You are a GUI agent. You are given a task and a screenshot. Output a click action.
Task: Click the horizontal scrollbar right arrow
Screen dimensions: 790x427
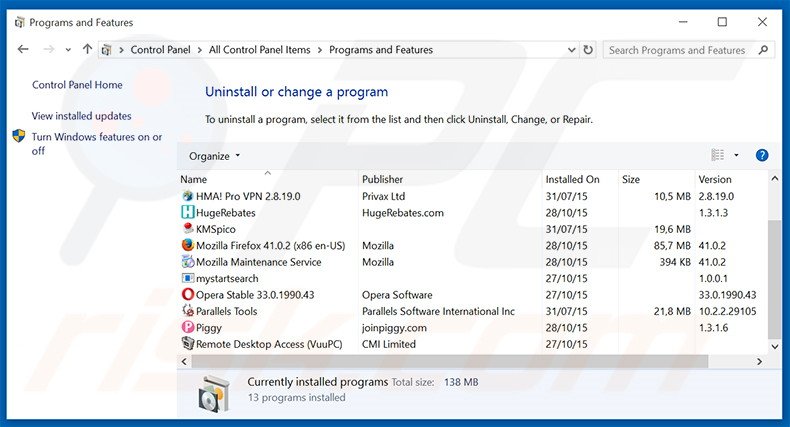click(x=759, y=362)
